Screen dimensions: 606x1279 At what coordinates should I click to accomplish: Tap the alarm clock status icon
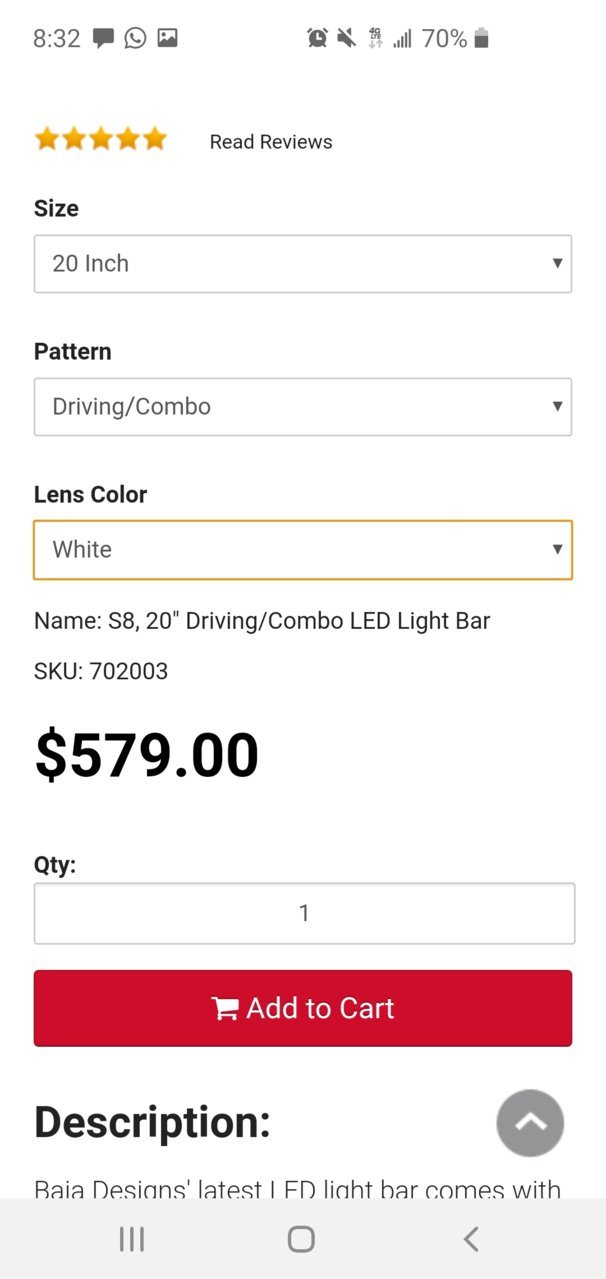tap(317, 38)
